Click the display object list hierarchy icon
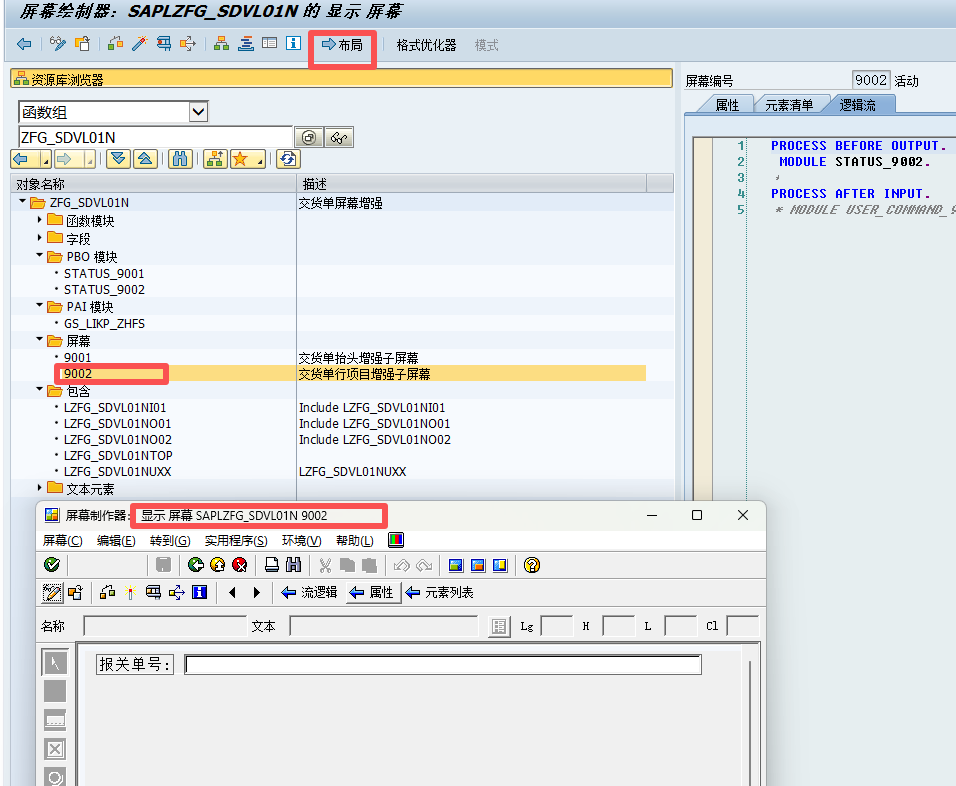956x786 pixels. click(x=221, y=43)
